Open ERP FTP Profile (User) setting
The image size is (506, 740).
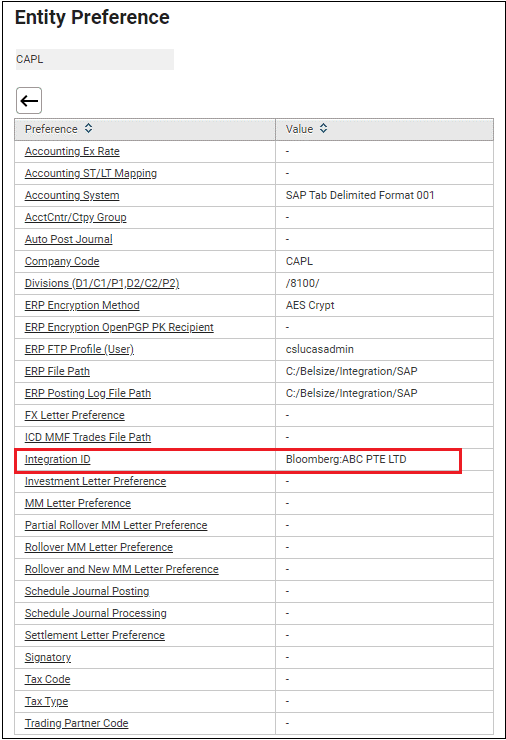[x=79, y=349]
